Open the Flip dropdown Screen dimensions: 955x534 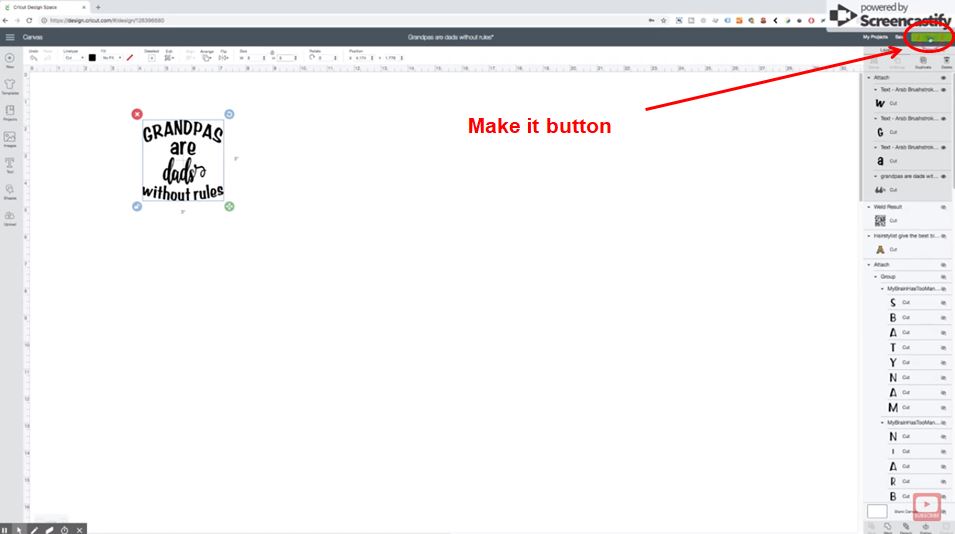(224, 58)
